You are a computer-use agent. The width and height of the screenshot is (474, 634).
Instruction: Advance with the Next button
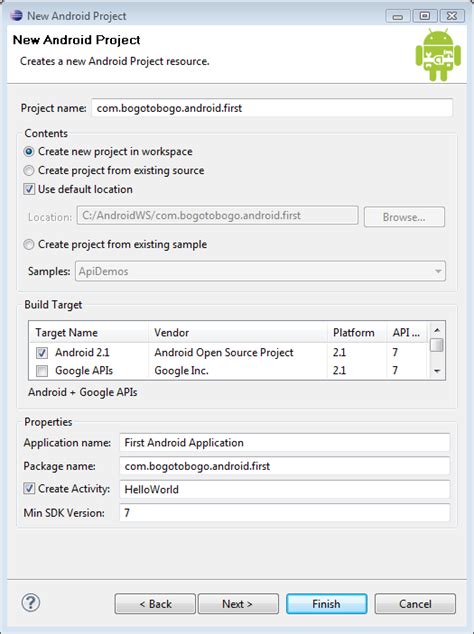(x=238, y=604)
